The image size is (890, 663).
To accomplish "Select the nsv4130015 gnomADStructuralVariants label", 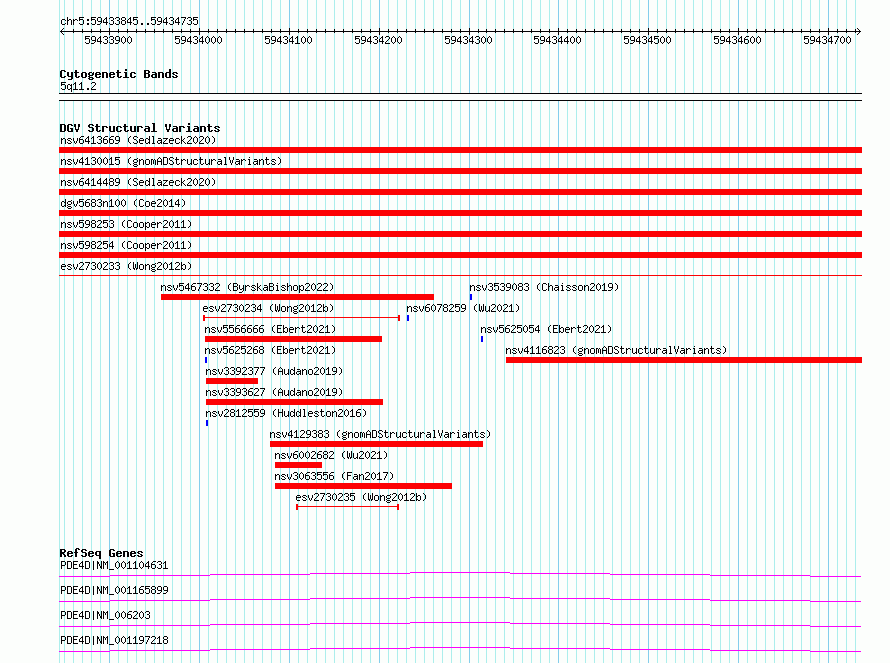I will click(171, 161).
